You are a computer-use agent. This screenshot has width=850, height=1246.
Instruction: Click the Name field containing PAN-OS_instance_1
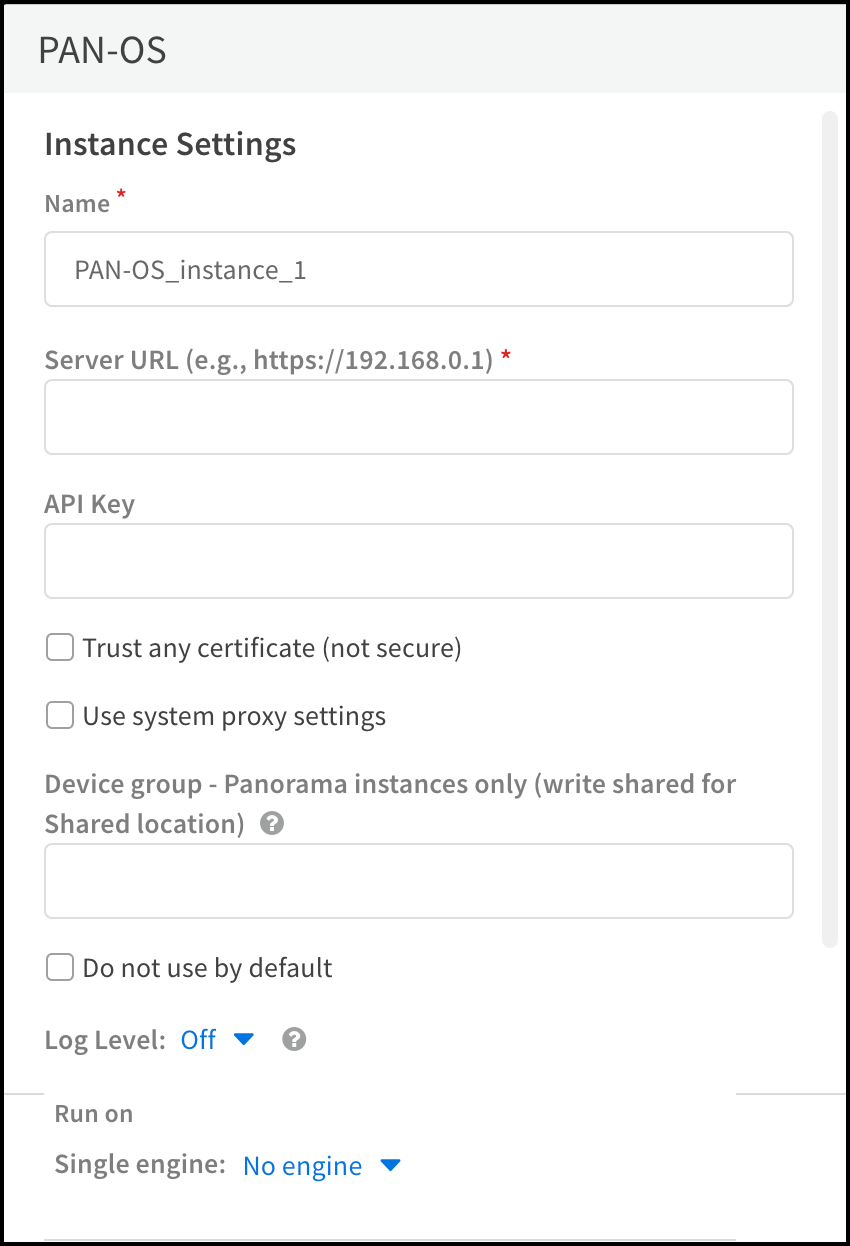(x=419, y=270)
